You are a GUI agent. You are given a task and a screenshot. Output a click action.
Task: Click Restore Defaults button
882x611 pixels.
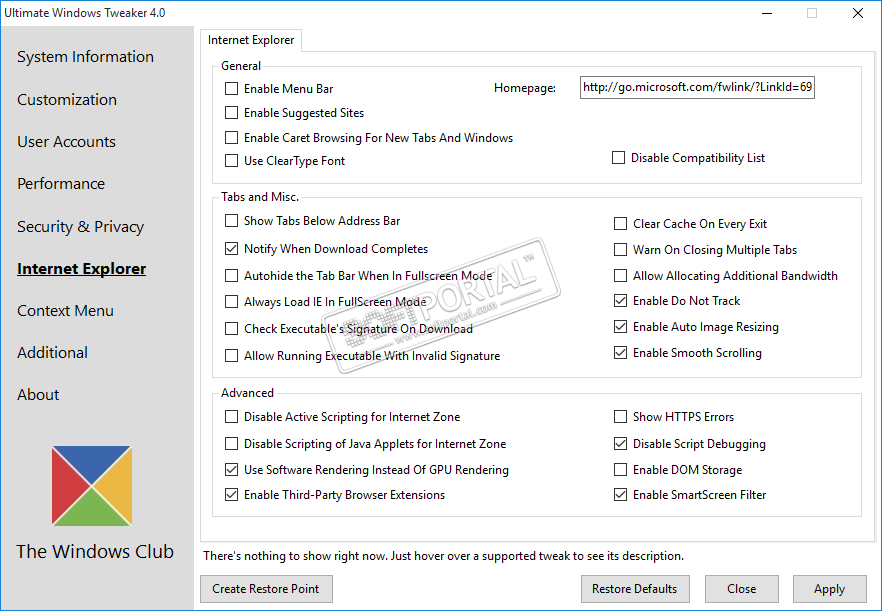pyautogui.click(x=635, y=589)
